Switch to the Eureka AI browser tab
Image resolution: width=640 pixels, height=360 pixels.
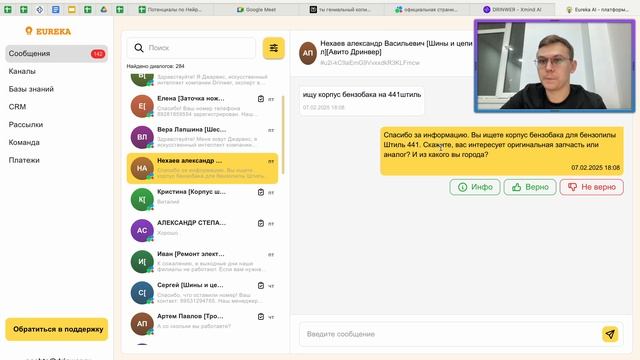click(598, 9)
